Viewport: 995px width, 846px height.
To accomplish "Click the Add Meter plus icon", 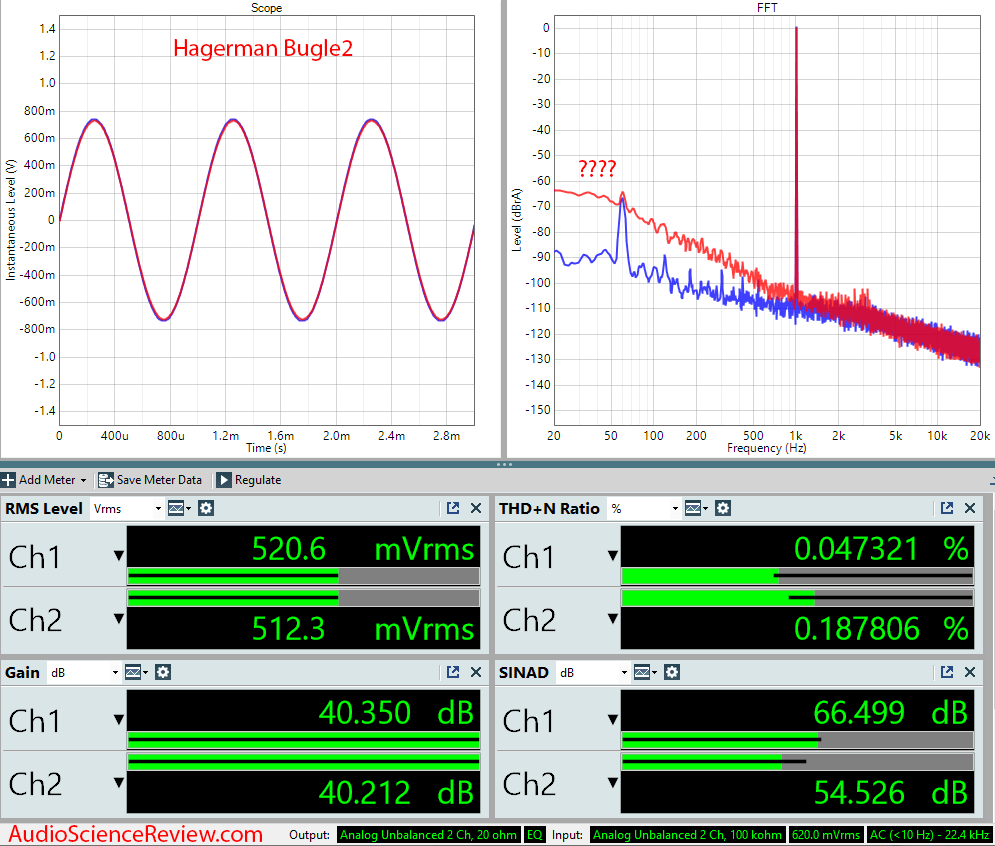I will (x=8, y=480).
